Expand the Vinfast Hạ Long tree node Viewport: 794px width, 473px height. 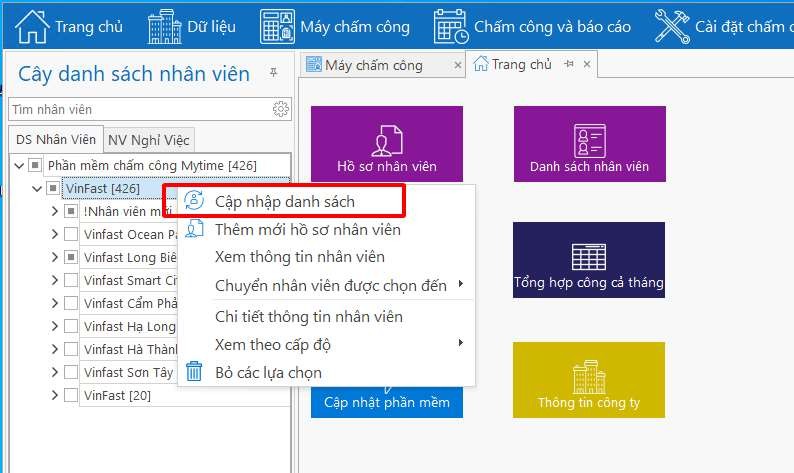click(55, 326)
